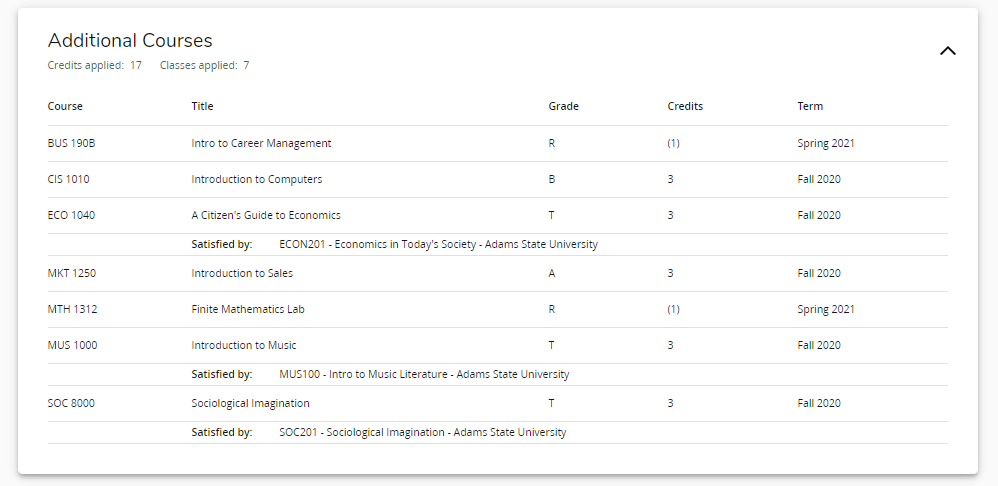
Task: Click MUS100 Intro to Music Literature entry
Action: click(x=424, y=374)
